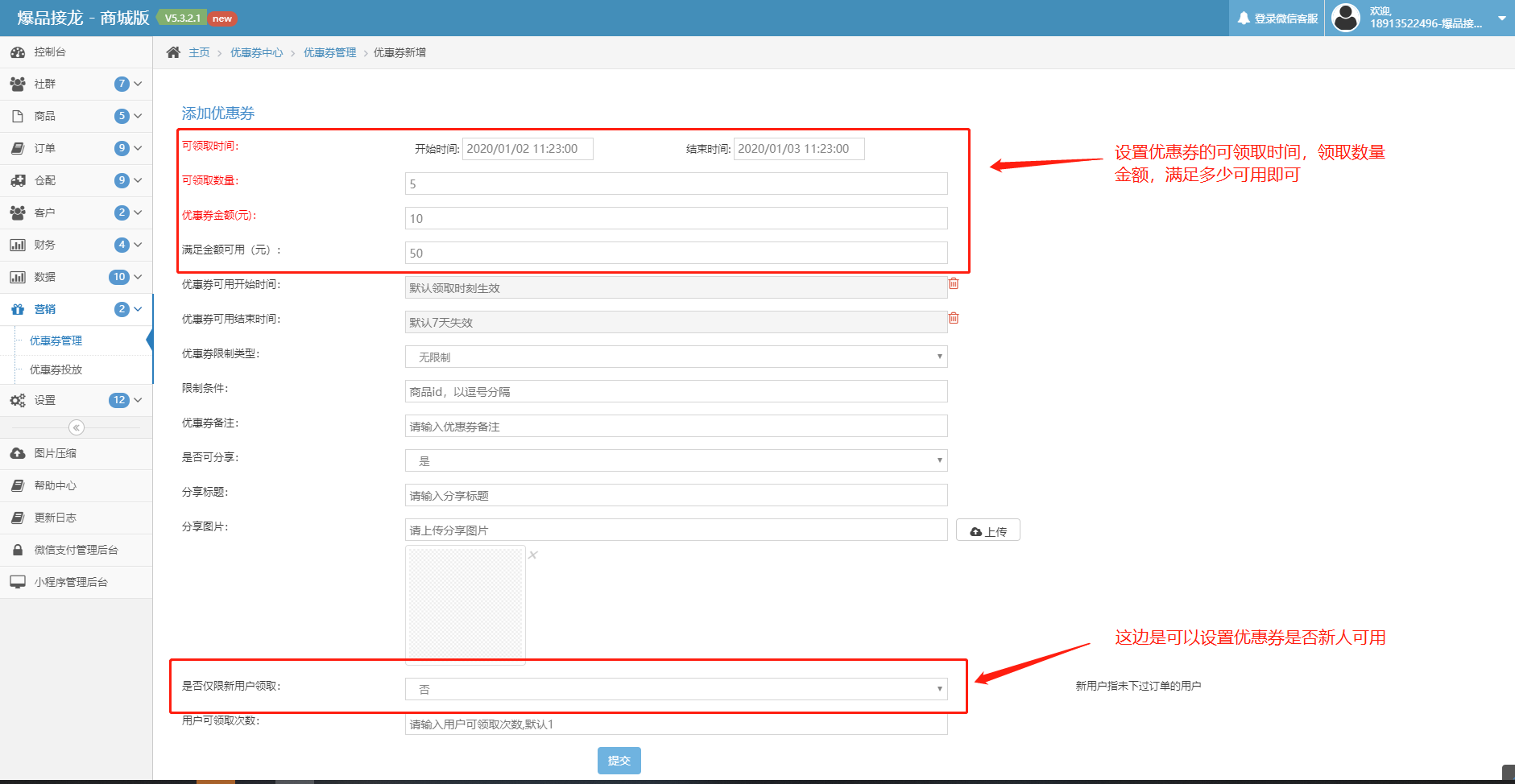1515x784 pixels.
Task: Open the 财务 menu item
Action: [x=77, y=245]
